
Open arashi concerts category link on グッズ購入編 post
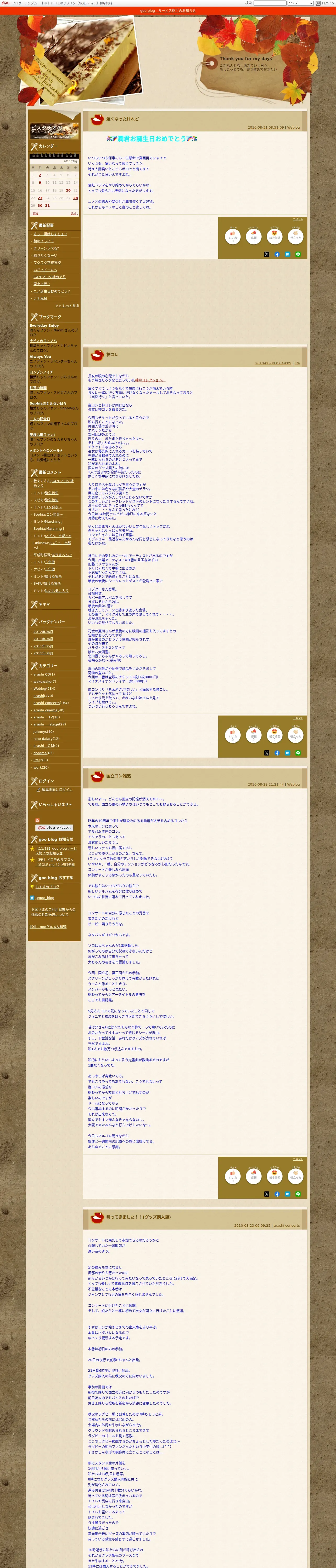[287, 1225]
